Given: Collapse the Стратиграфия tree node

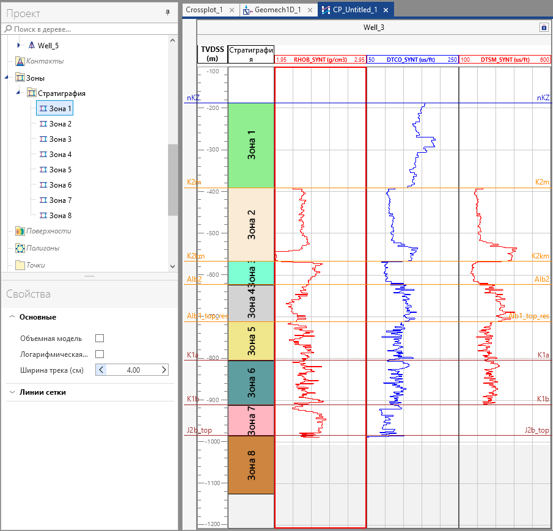Looking at the screenshot, I should (18, 93).
